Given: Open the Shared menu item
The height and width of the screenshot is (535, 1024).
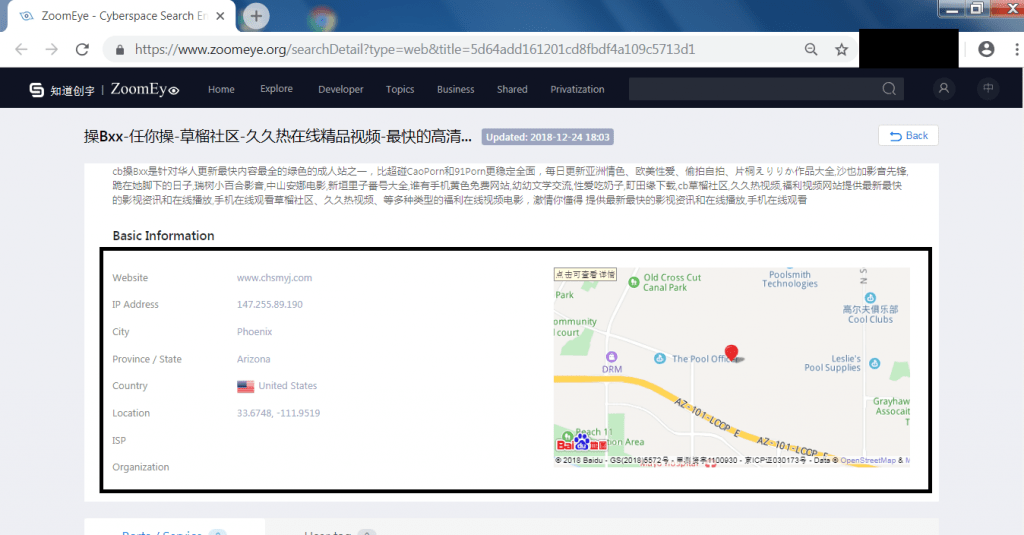Looking at the screenshot, I should [x=512, y=89].
